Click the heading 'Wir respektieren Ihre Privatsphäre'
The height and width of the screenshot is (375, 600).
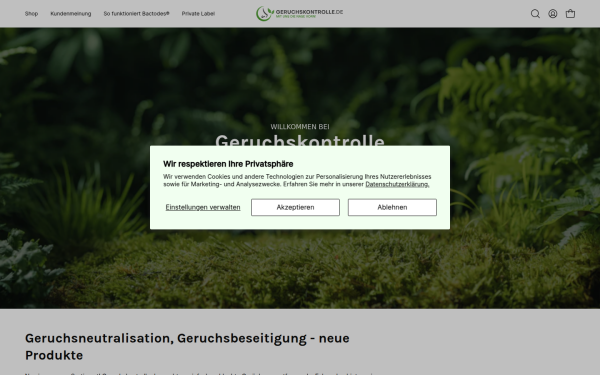[x=228, y=164]
